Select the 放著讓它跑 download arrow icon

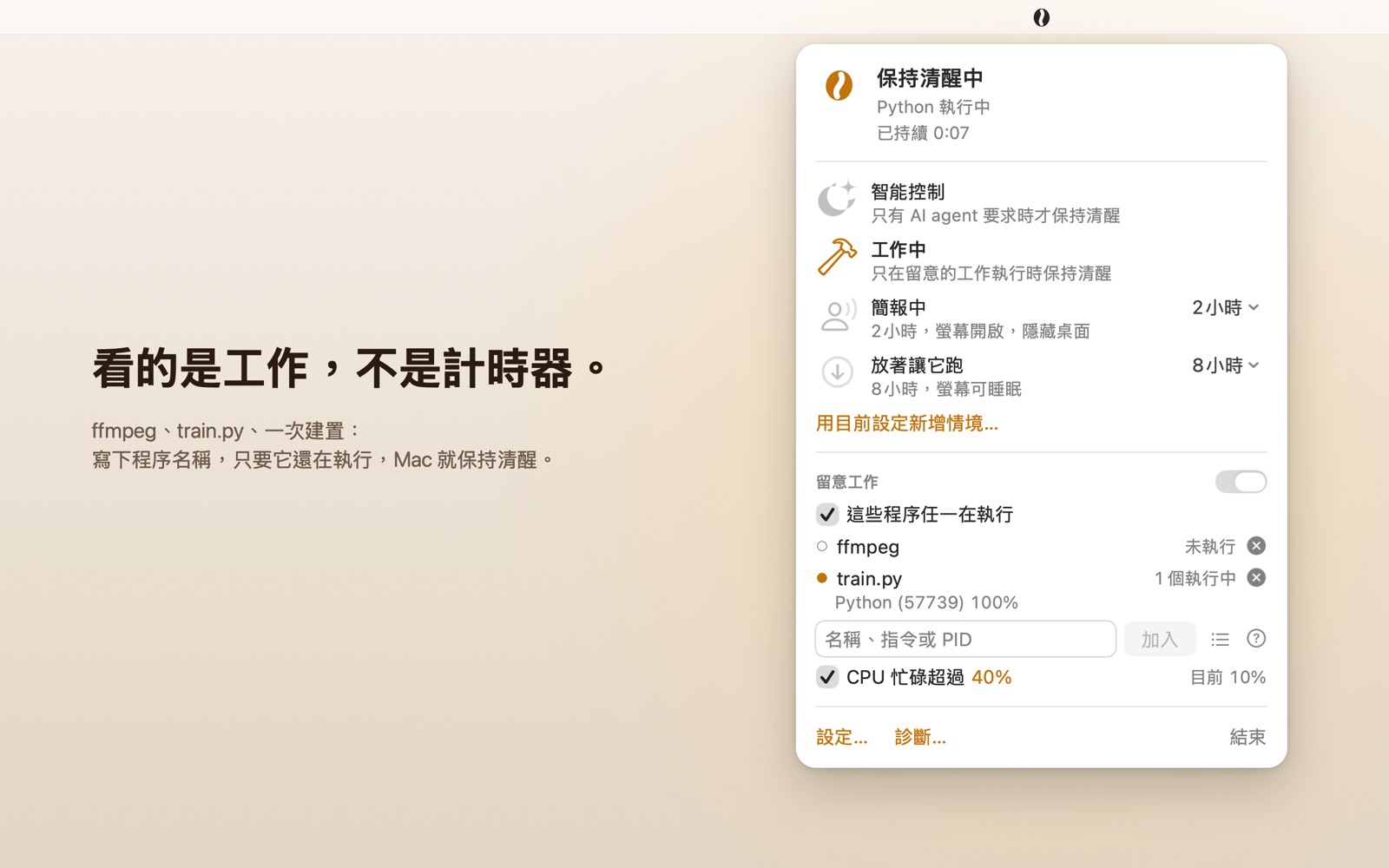coord(837,372)
